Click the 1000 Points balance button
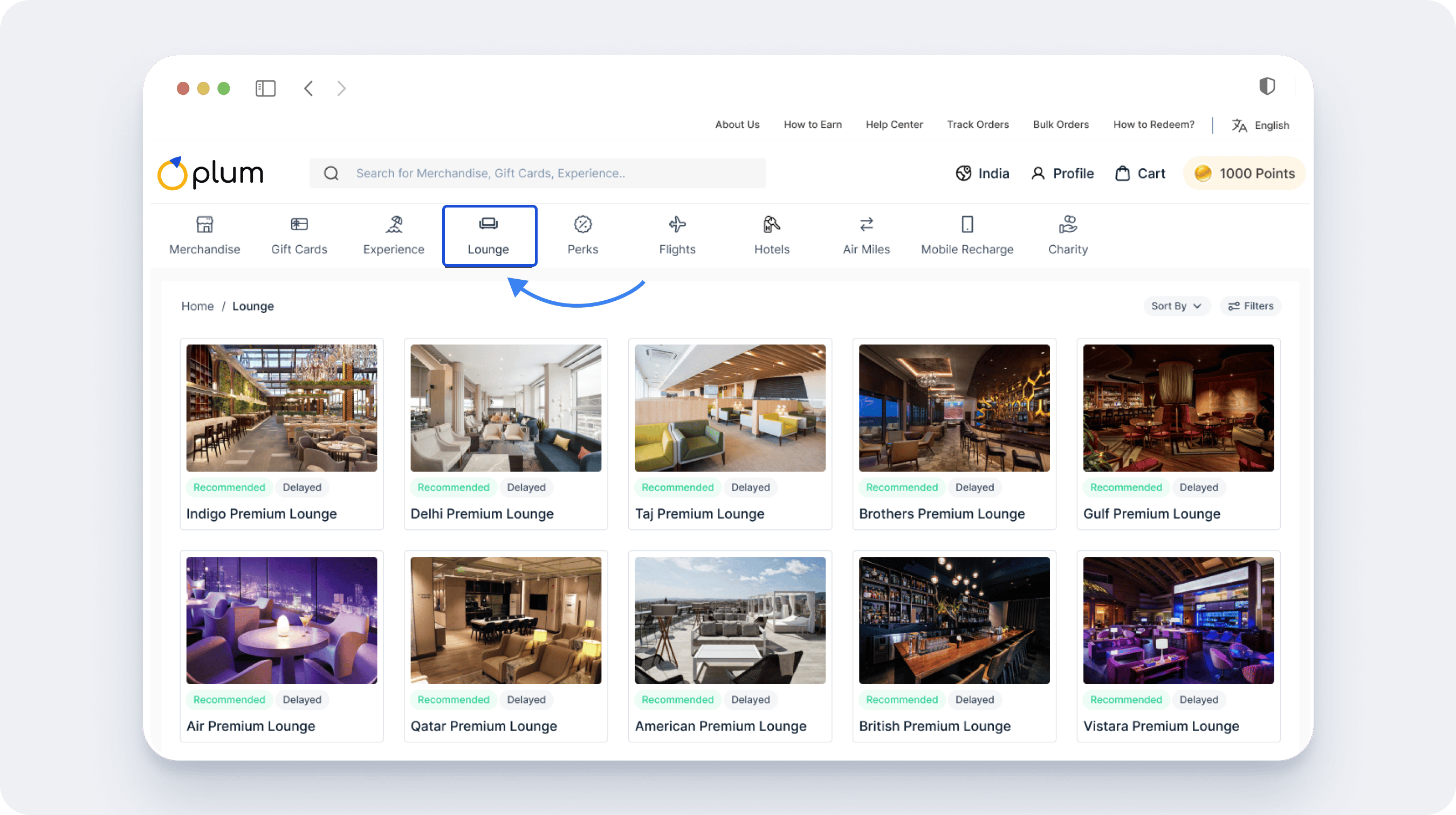Image resolution: width=1456 pixels, height=815 pixels. (1244, 174)
